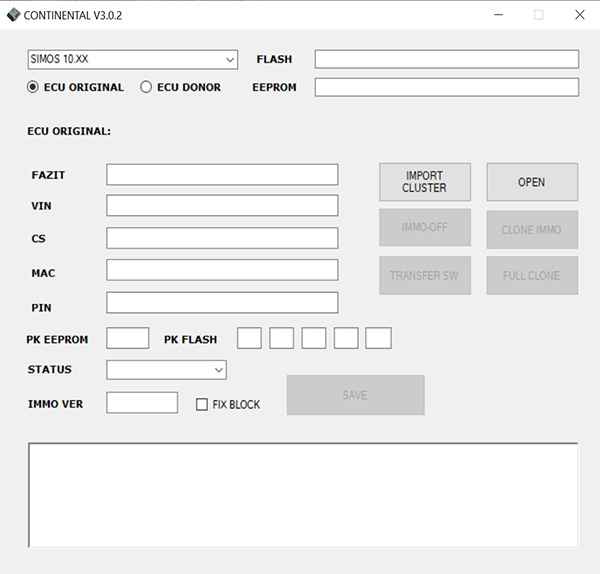
Task: Enable the FIX BLOCK checkbox
Action: (202, 404)
